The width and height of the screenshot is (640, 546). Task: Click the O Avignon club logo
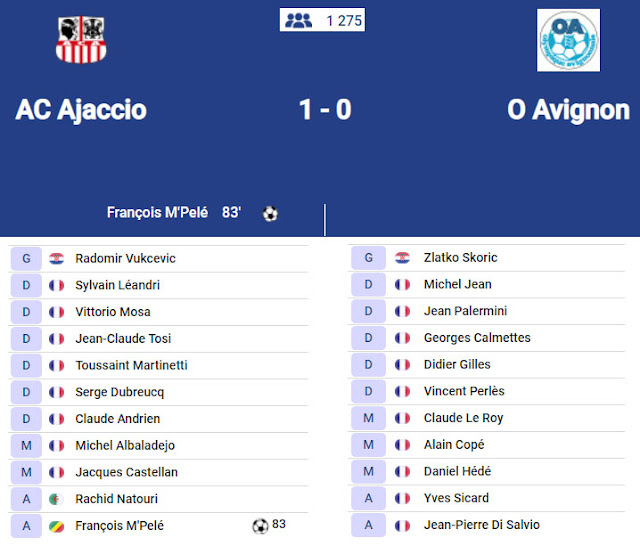click(x=568, y=40)
